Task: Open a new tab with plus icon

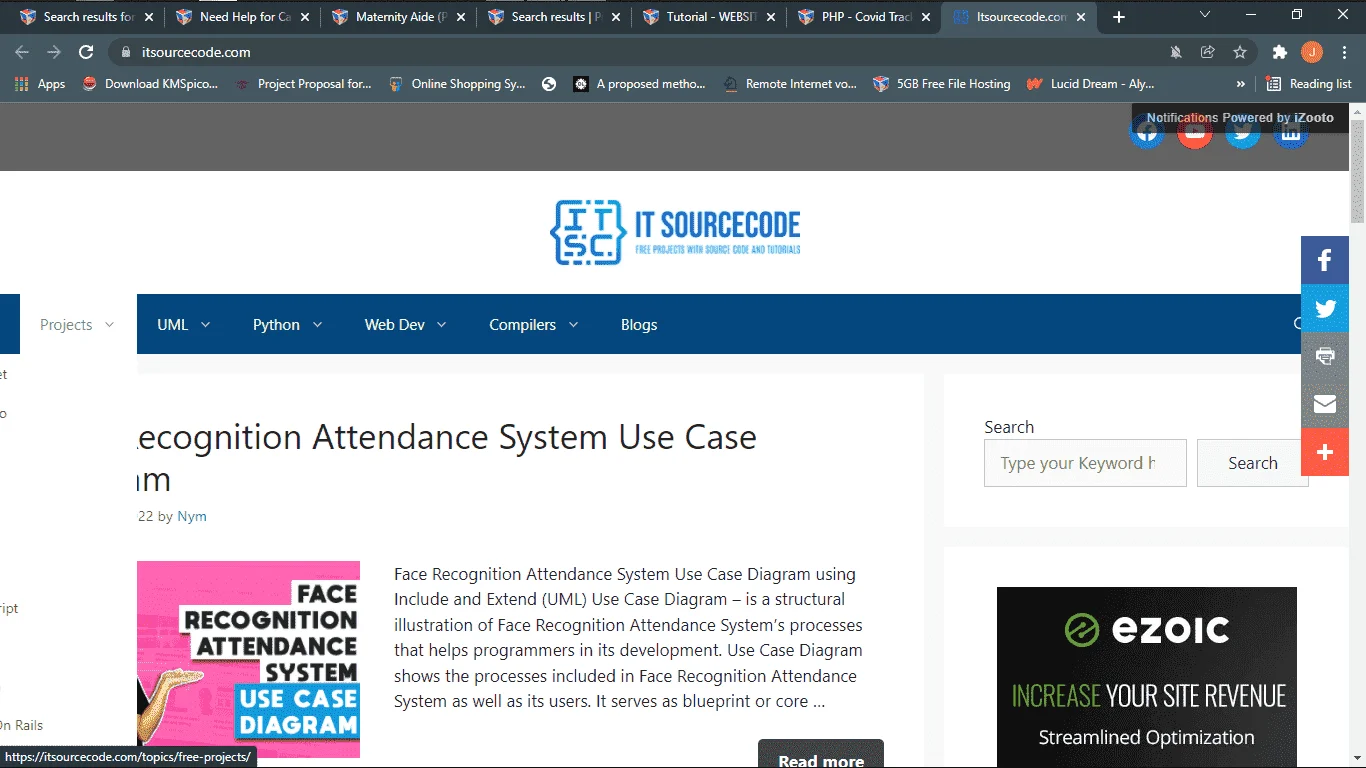Action: (1119, 17)
